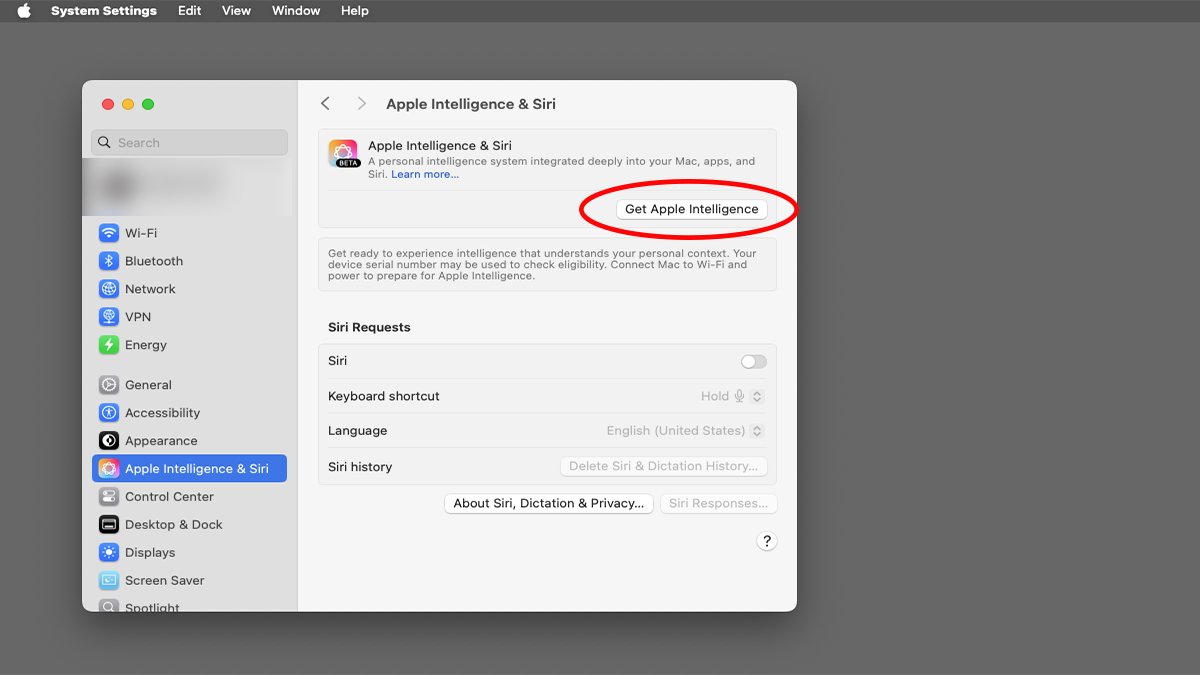The height and width of the screenshot is (675, 1200).
Task: Open the Apple logo menu
Action: pyautogui.click(x=24, y=11)
